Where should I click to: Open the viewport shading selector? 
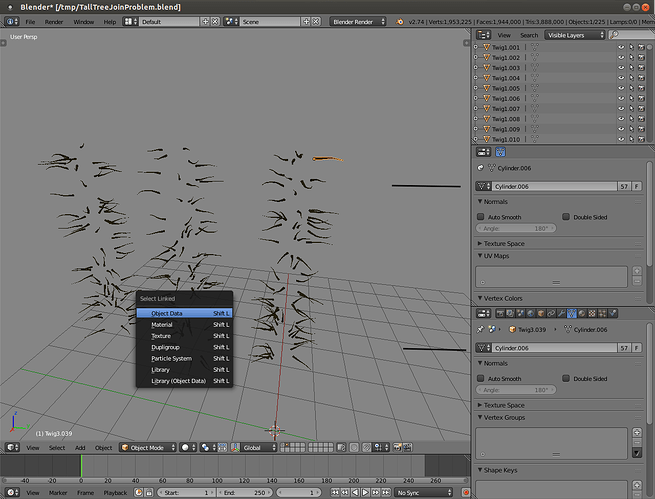coord(188,447)
